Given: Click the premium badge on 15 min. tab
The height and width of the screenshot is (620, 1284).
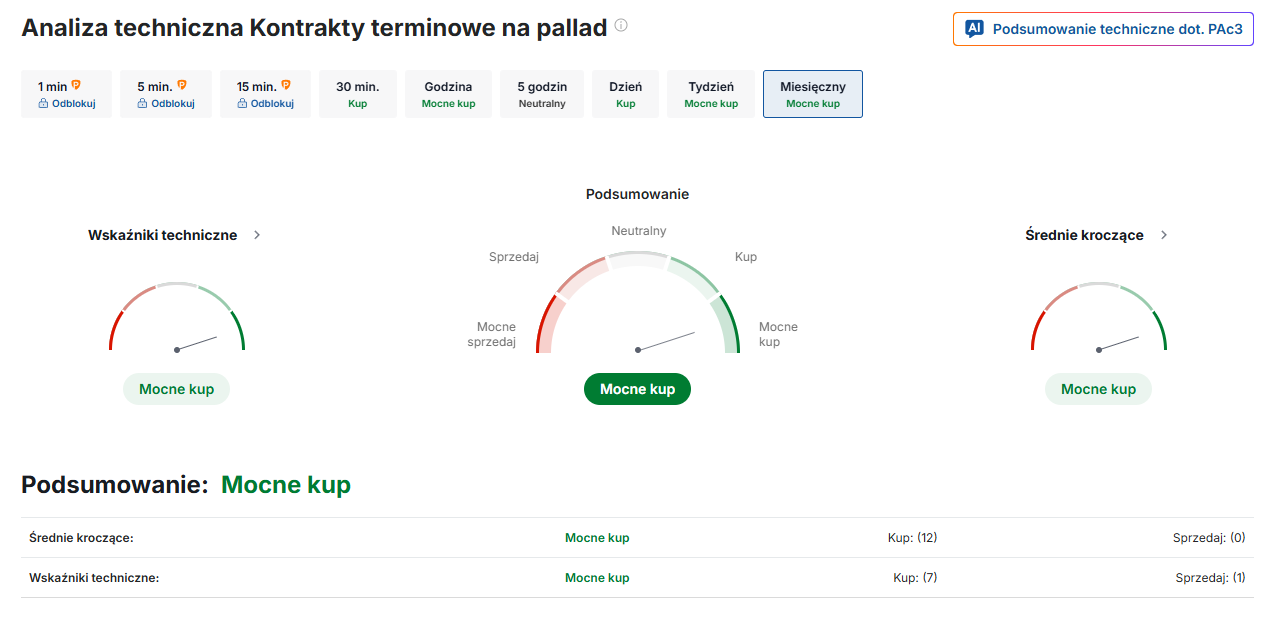Looking at the screenshot, I should pos(286,86).
